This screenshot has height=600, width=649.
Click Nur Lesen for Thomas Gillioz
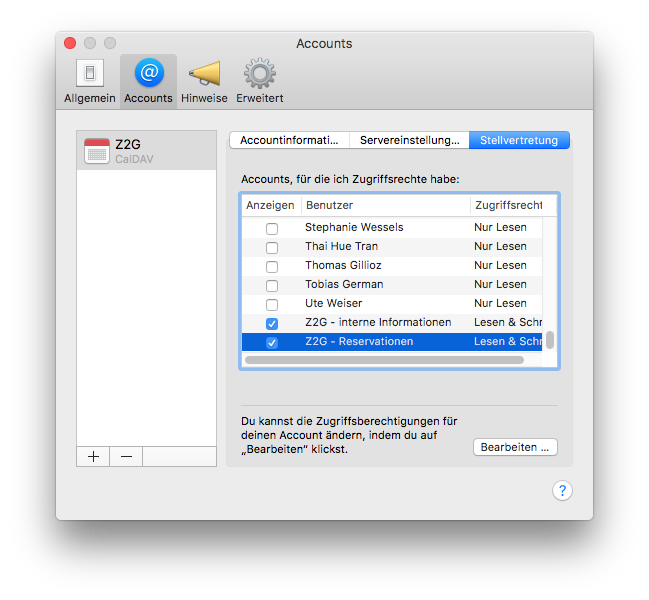coord(500,265)
